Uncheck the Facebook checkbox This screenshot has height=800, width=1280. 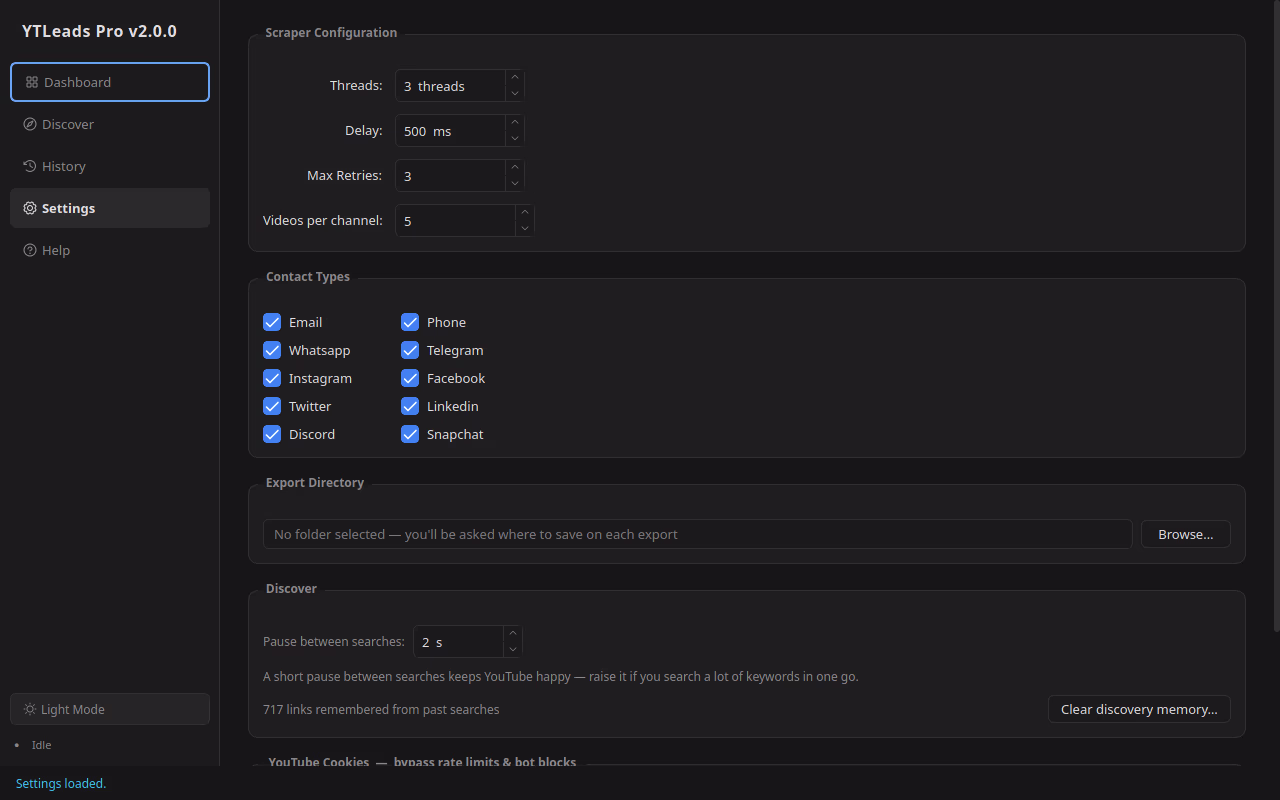pos(410,378)
